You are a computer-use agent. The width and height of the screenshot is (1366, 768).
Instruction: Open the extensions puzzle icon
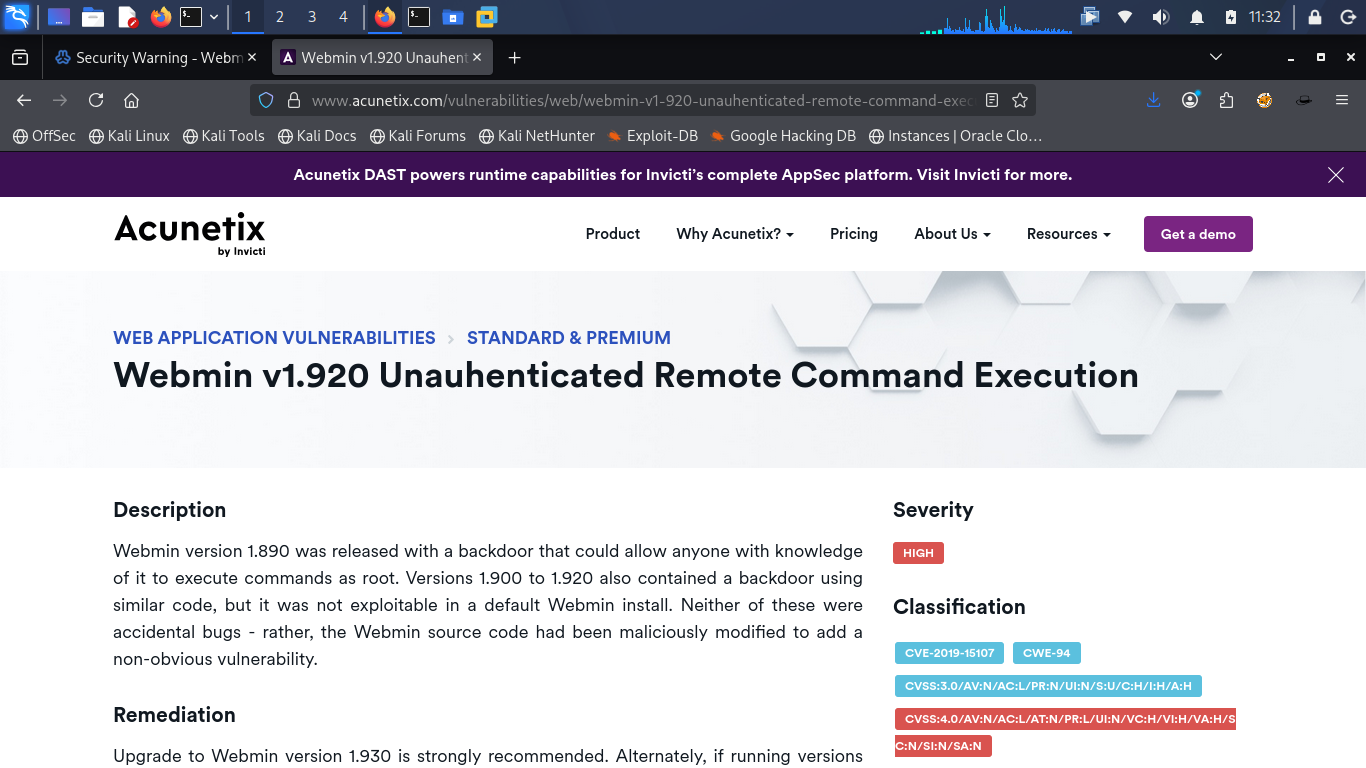tap(1227, 100)
